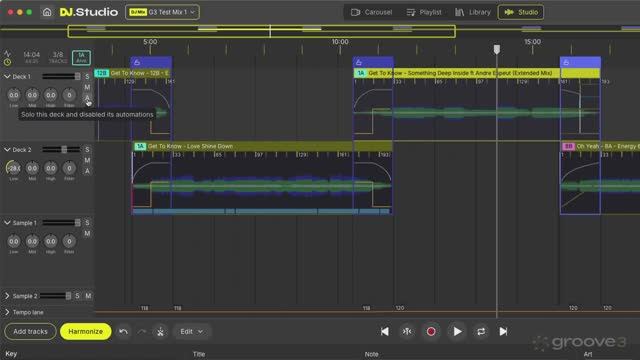Click the Sample 1 Filter knob
Viewport: 640px width, 360px height.
[69, 241]
